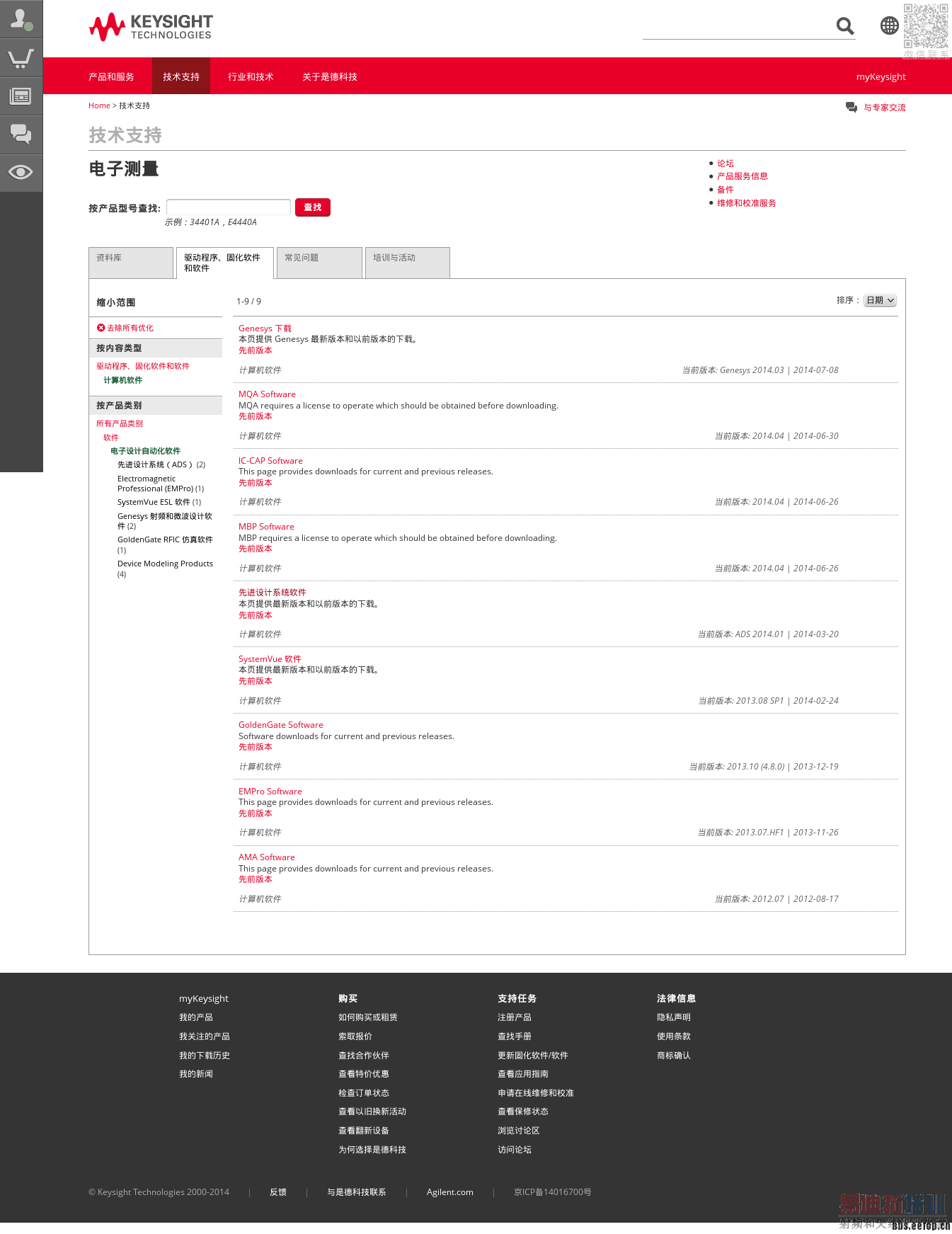
Task: Open the 关于是德科技 menu
Action: point(330,76)
